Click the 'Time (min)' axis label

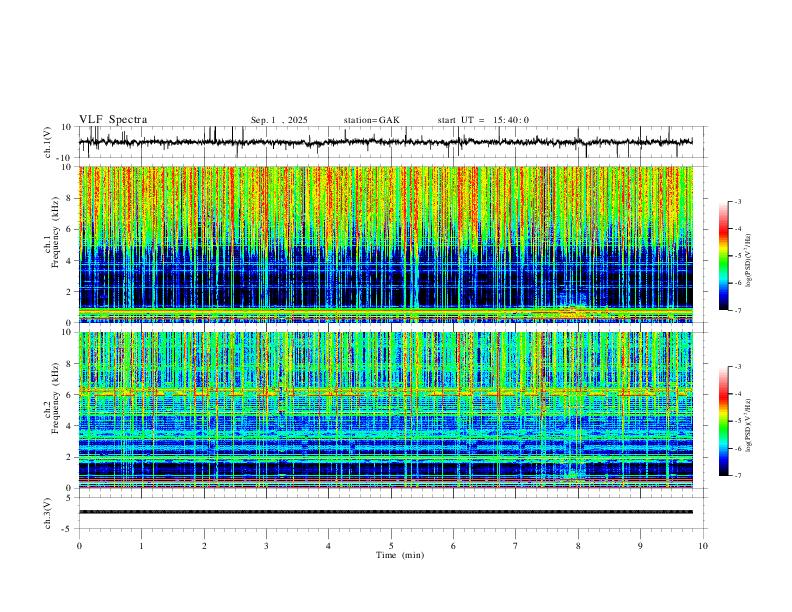400,555
